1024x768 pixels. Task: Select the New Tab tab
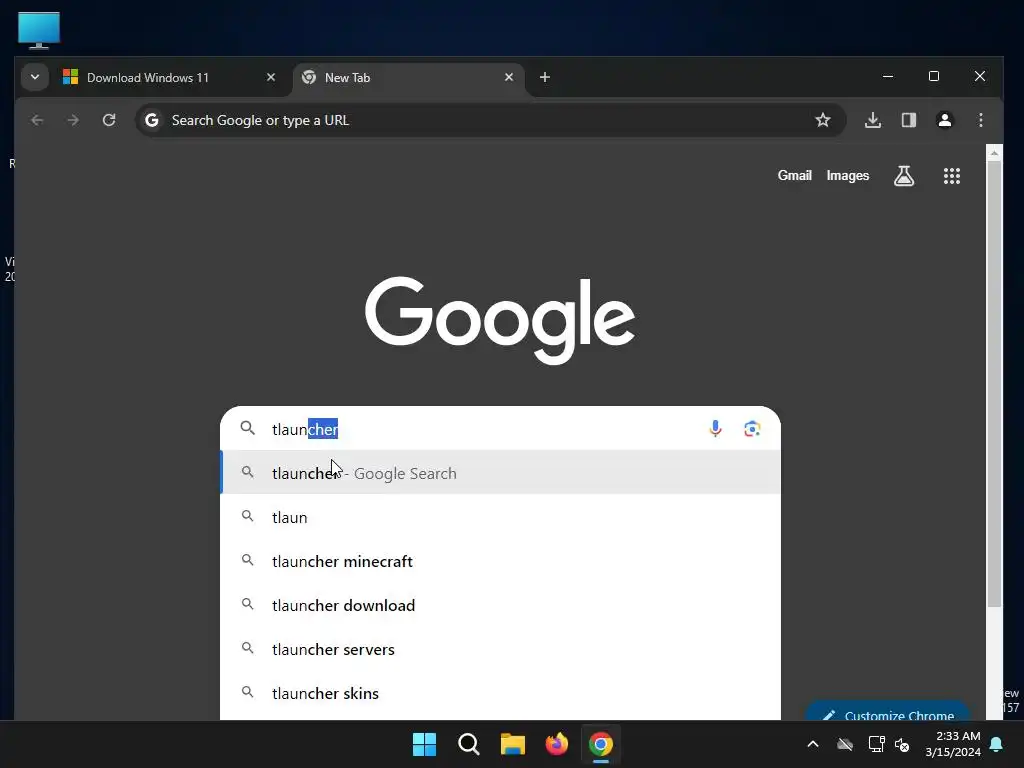pos(409,78)
